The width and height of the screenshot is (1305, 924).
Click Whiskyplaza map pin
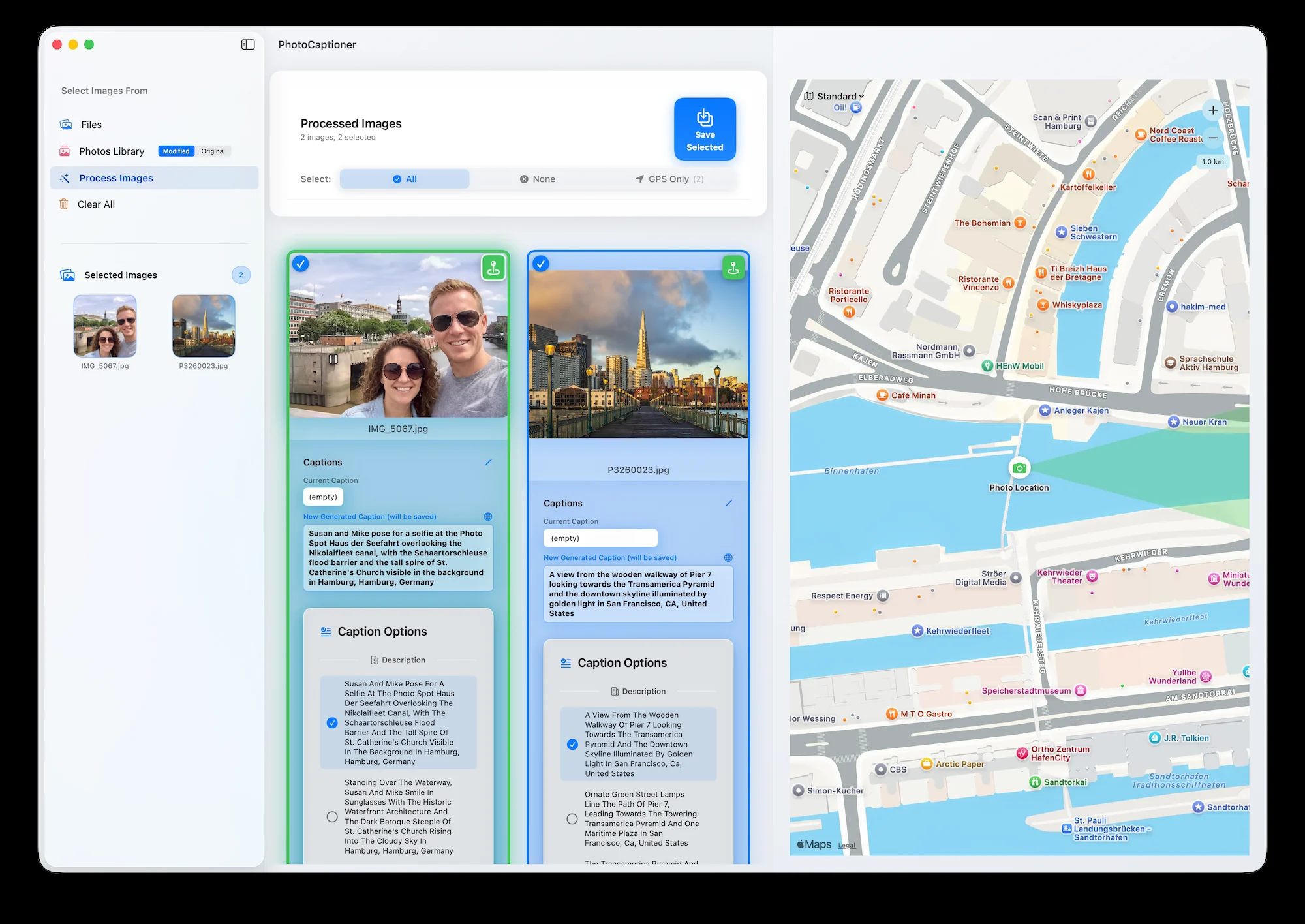point(1043,305)
